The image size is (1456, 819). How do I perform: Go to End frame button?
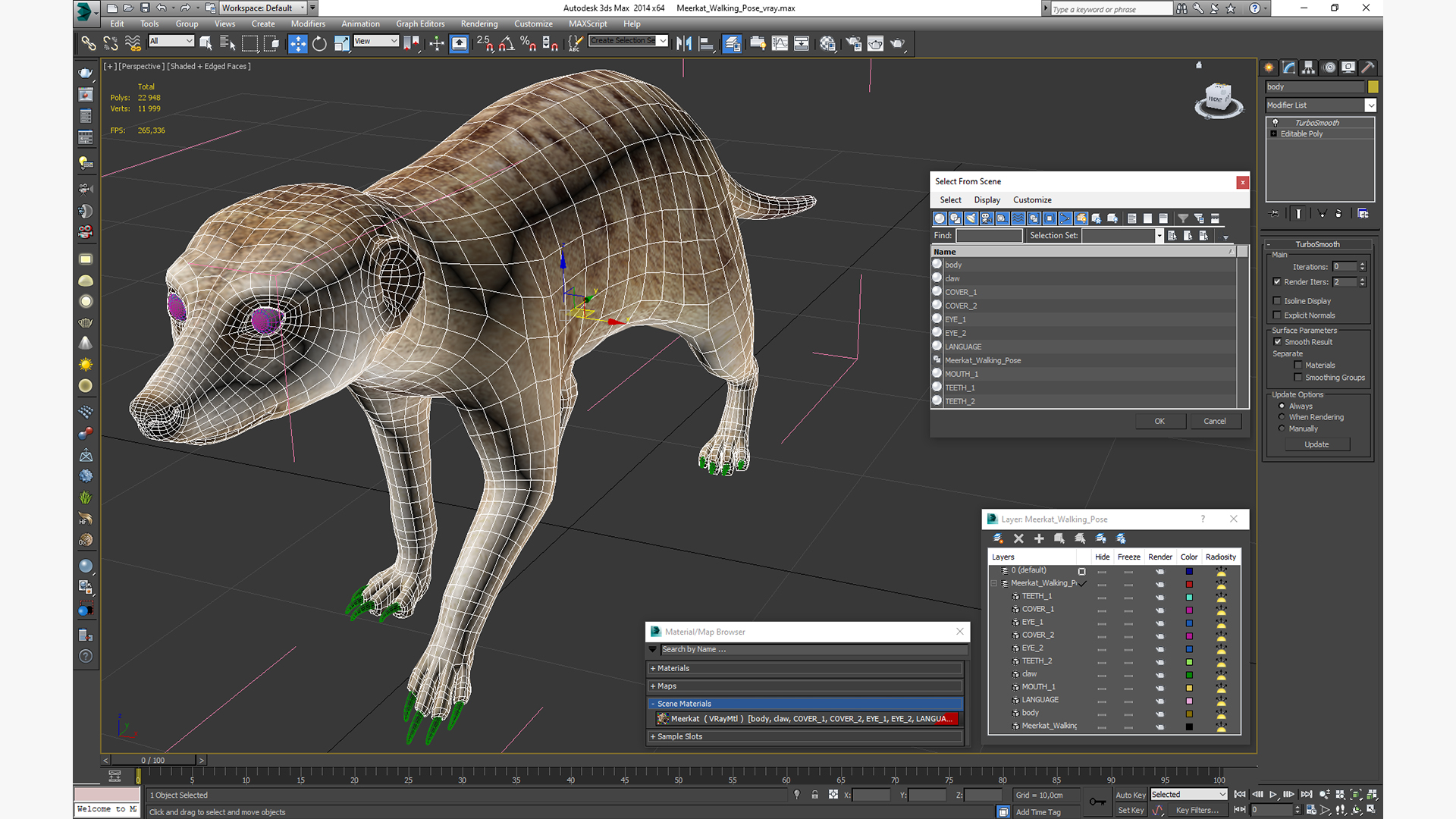pyautogui.click(x=1307, y=795)
